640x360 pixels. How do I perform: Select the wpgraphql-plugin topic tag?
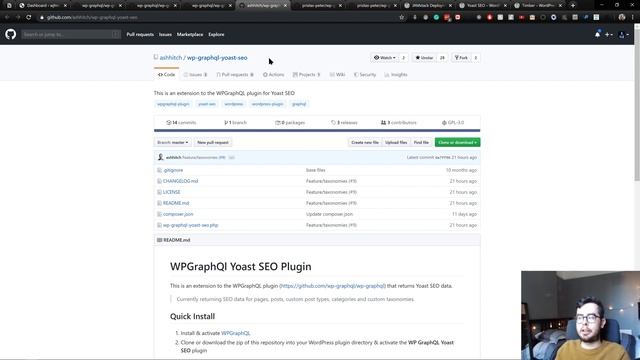(x=173, y=104)
